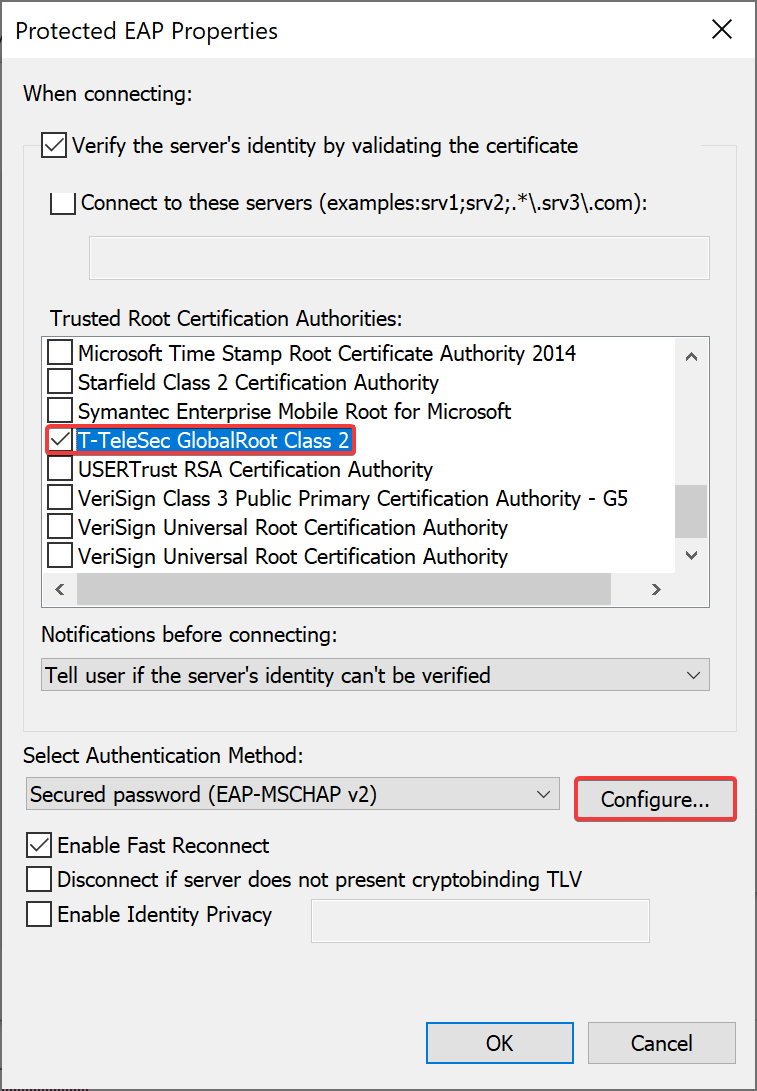Click the horizontal scroll left arrow
The width and height of the screenshot is (757, 1091).
(x=60, y=590)
